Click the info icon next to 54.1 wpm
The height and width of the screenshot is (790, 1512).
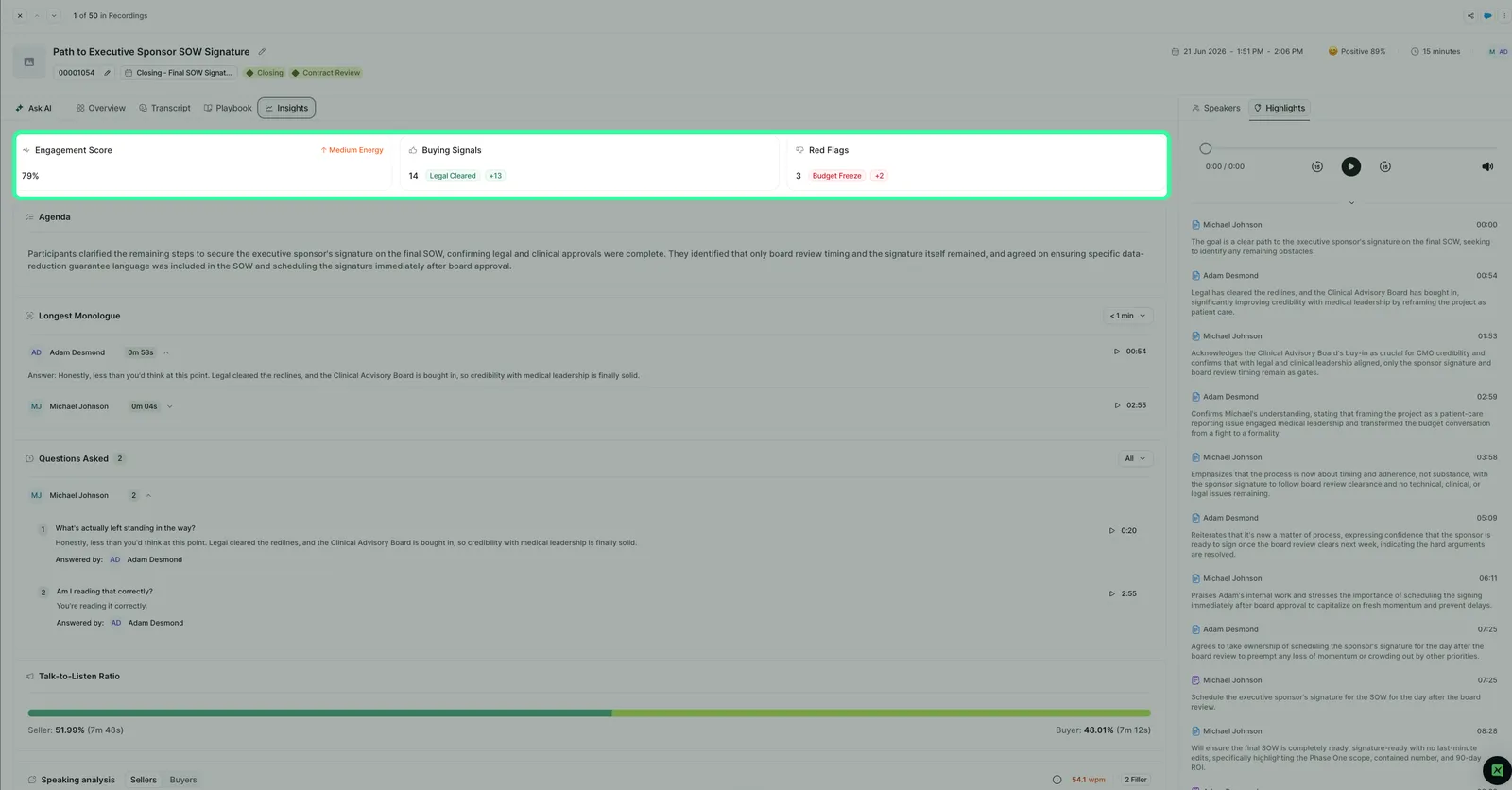coord(1057,781)
